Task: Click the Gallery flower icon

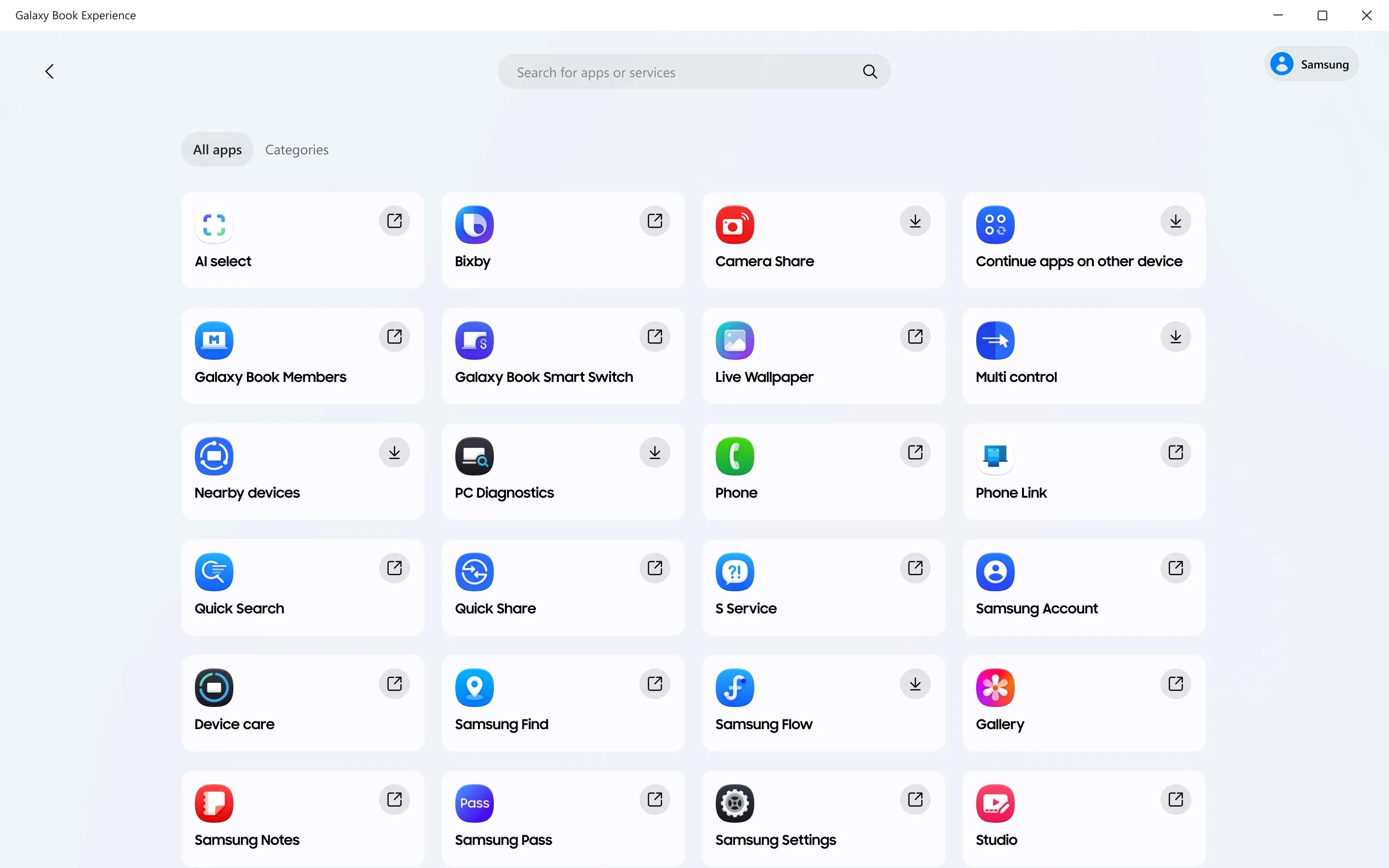Action: coord(995,687)
